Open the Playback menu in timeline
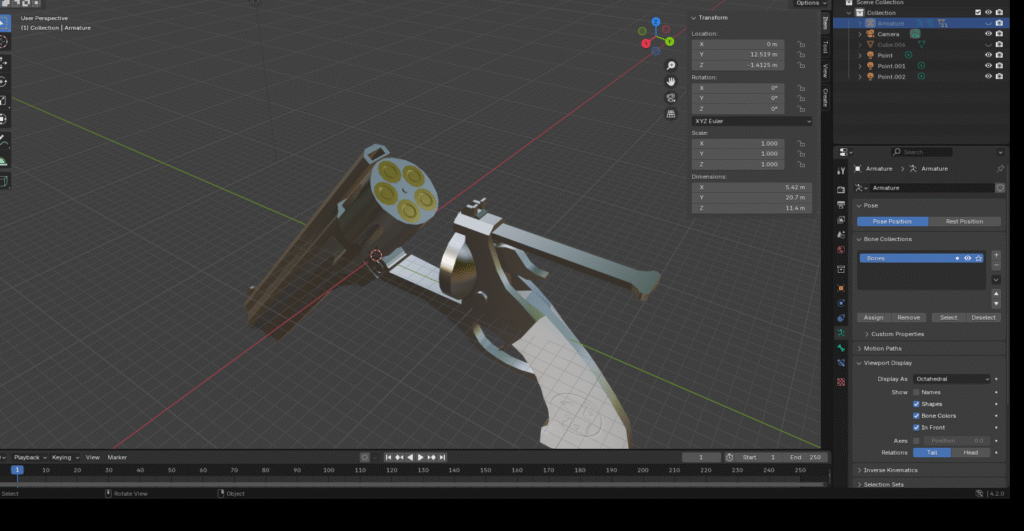1024x531 pixels. pyautogui.click(x=28, y=457)
